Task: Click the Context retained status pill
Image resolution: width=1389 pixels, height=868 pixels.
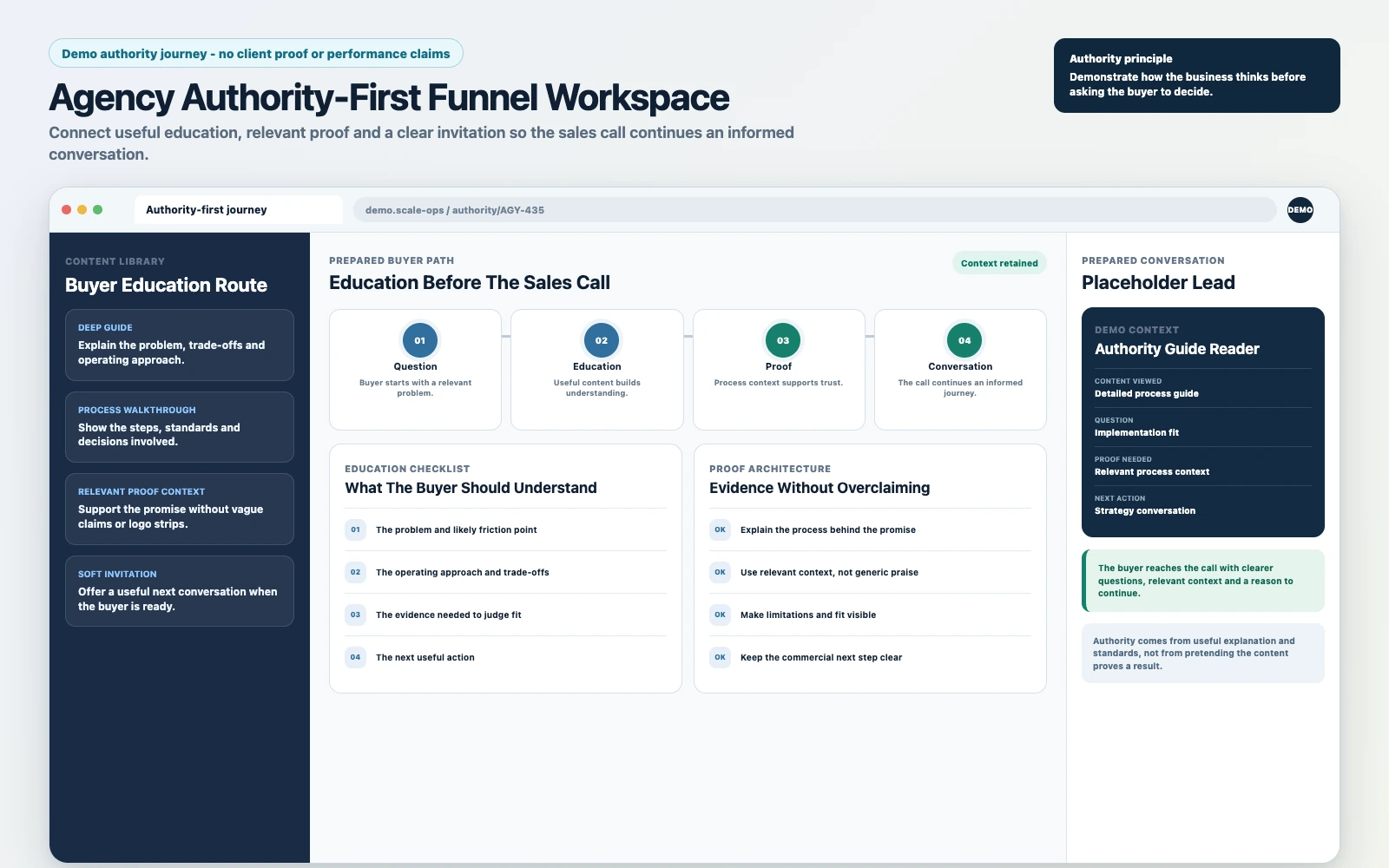Action: 999,263
